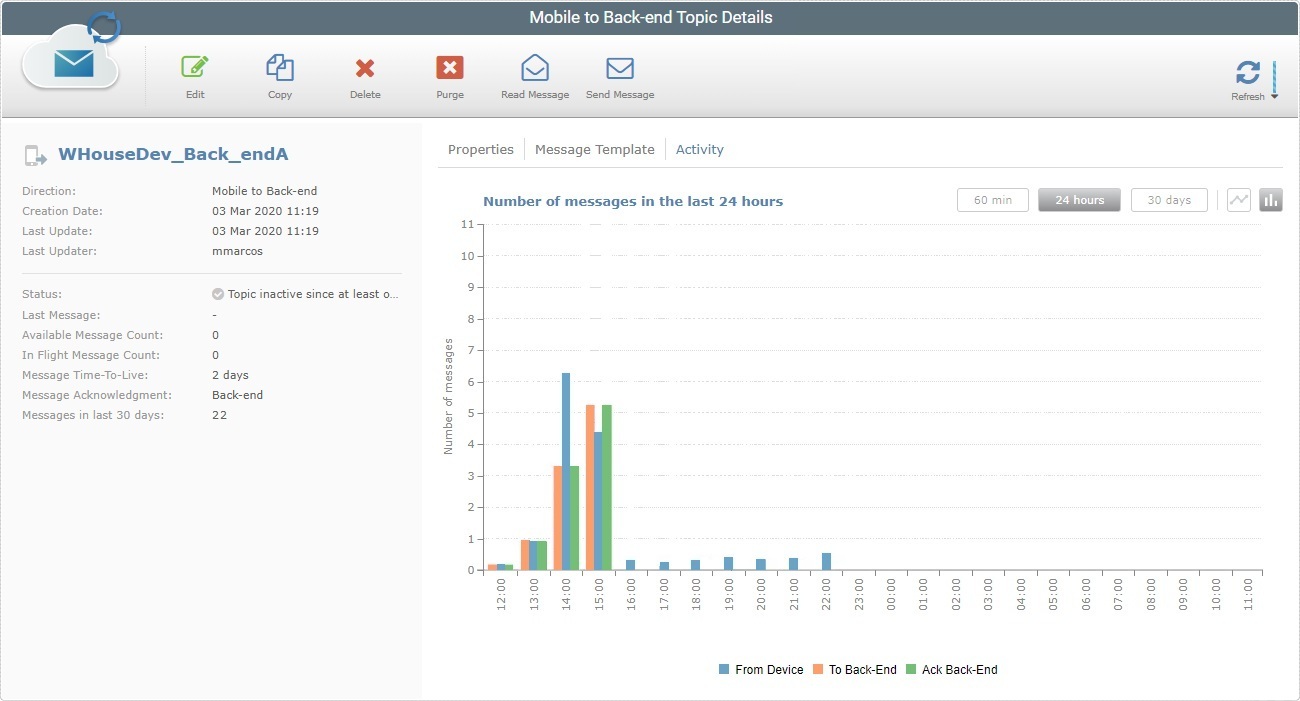The width and height of the screenshot is (1300, 701).
Task: Click the Purge topic icon
Action: (x=449, y=76)
